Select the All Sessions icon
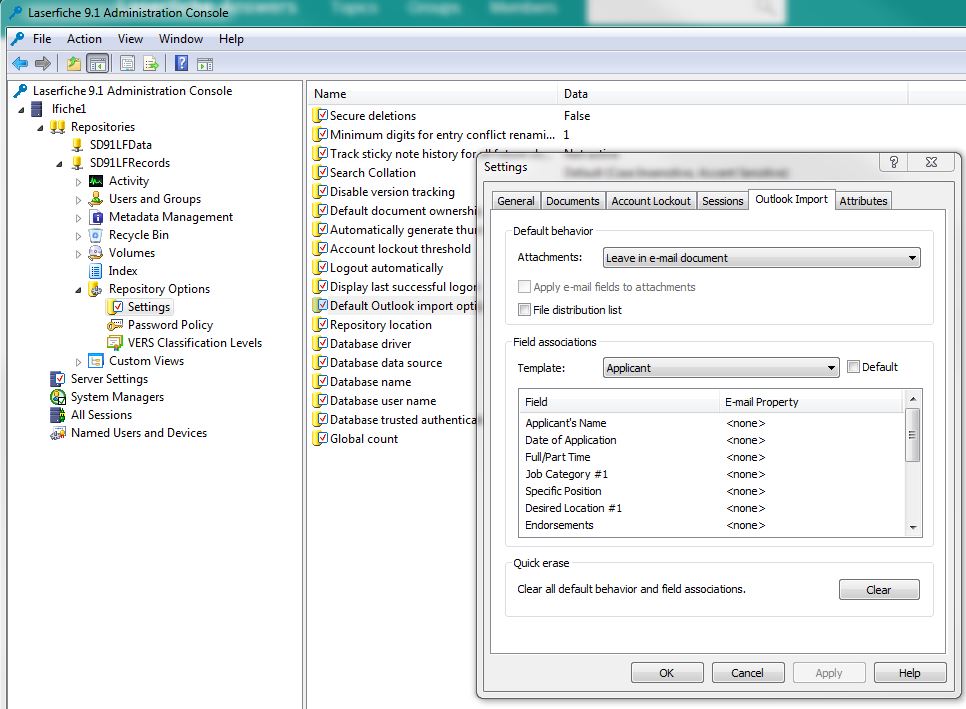The image size is (966, 709). [x=57, y=415]
